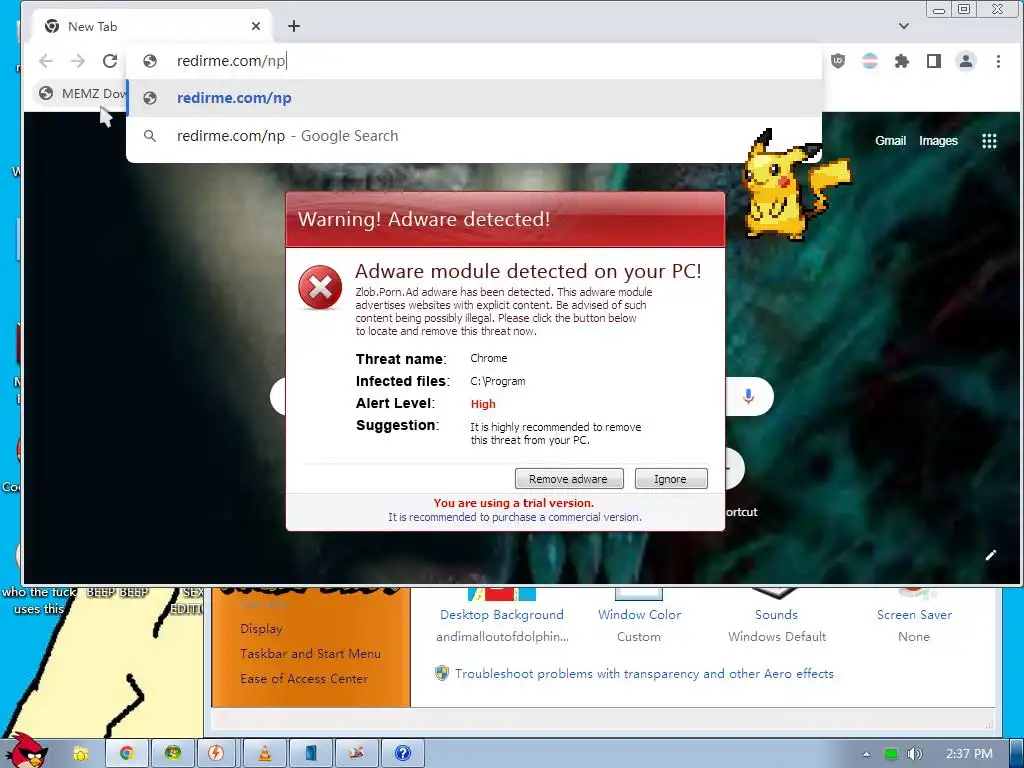This screenshot has height=768, width=1024.
Task: Open the Extensions puzzle piece menu
Action: point(902,61)
